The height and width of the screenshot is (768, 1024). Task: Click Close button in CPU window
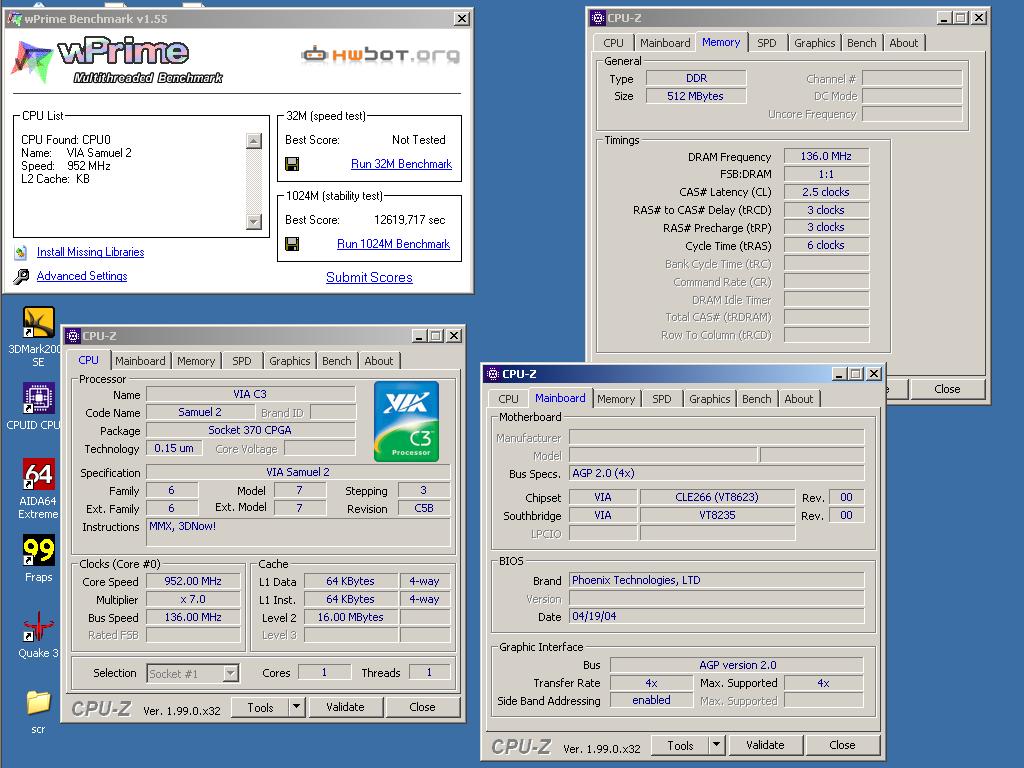422,707
